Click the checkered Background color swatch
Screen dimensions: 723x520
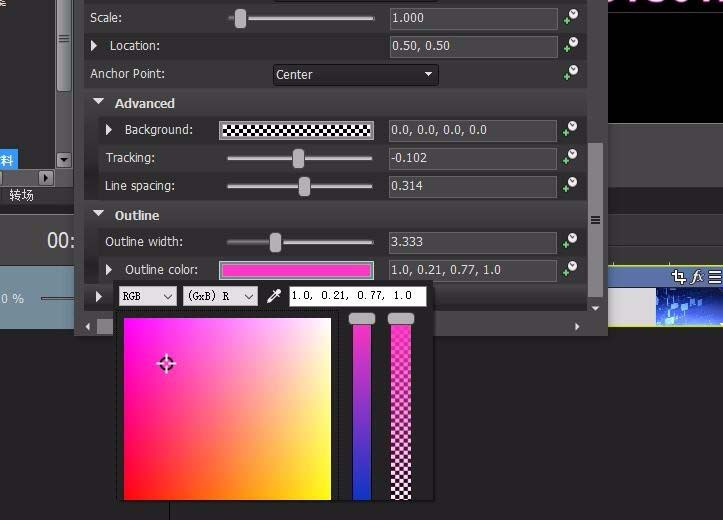pos(296,130)
